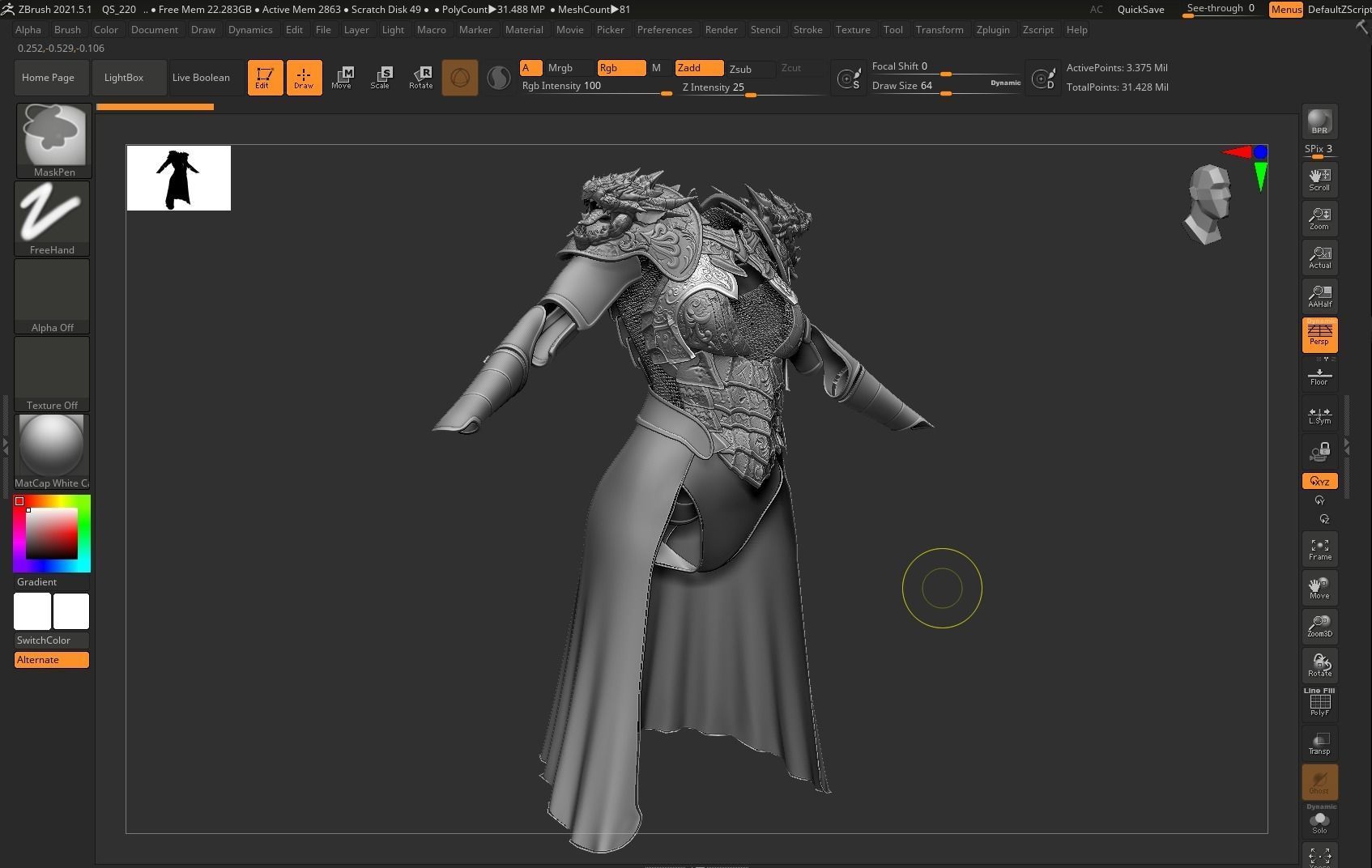Toggle Solo mode

[1319, 822]
